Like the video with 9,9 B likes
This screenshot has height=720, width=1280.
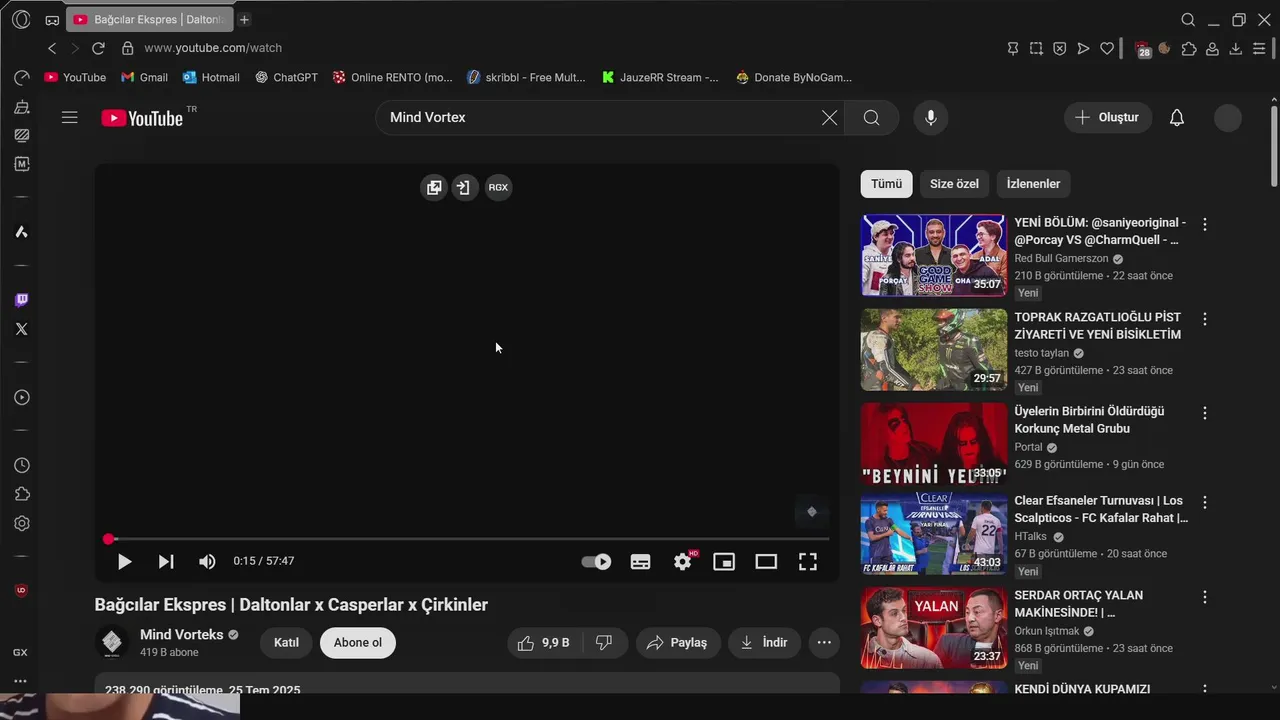[x=543, y=643]
